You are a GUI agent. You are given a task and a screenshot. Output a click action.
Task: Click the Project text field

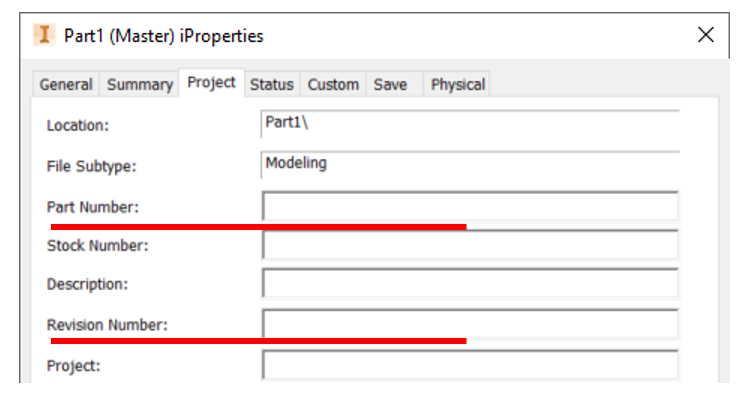[471, 365]
